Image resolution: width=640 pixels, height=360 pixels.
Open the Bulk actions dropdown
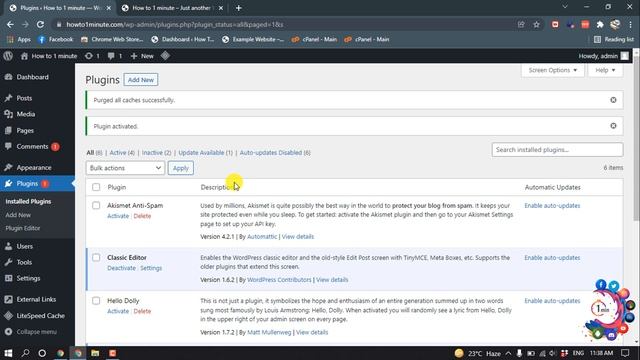pos(125,168)
